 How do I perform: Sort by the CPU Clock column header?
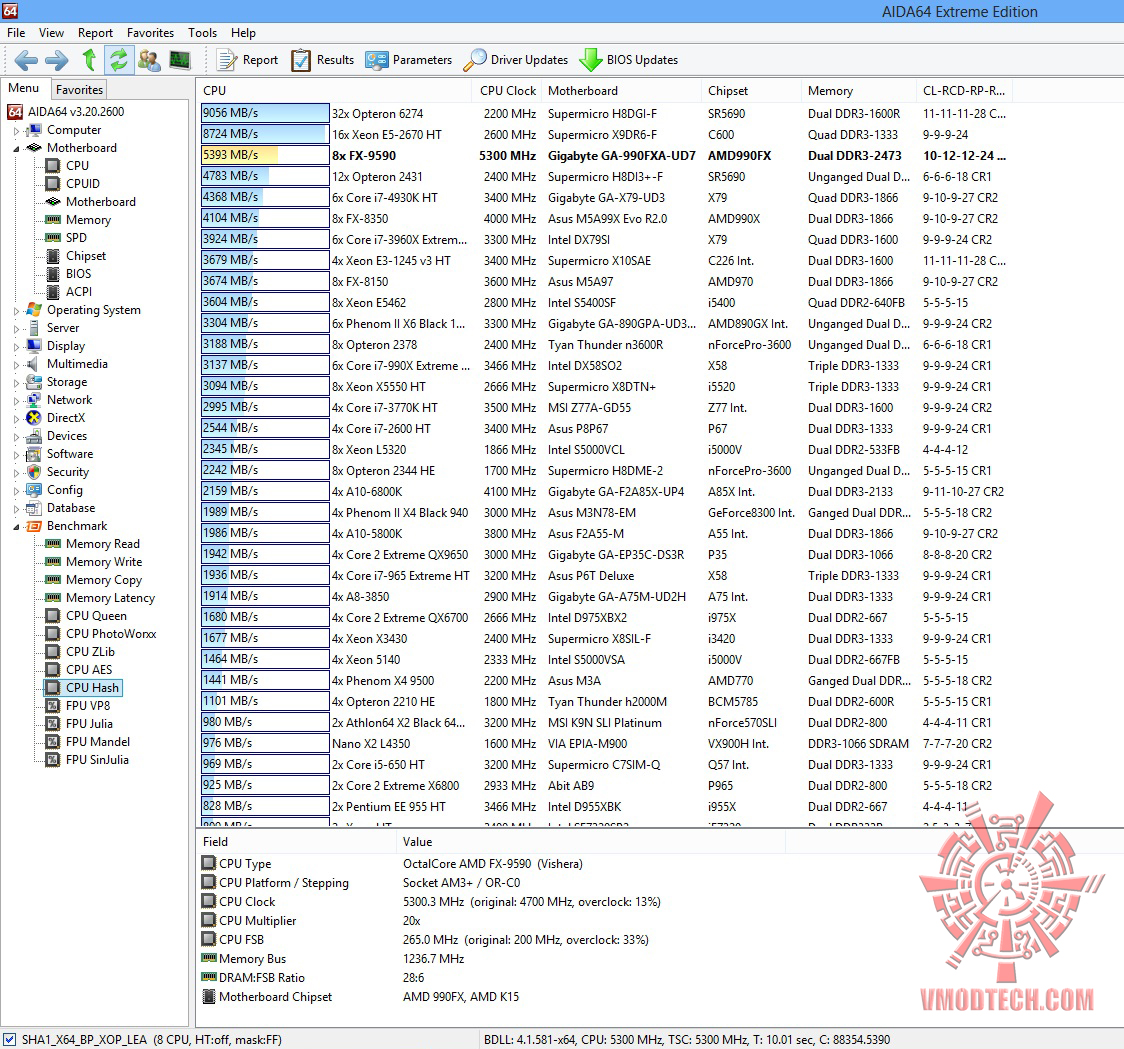[x=508, y=91]
